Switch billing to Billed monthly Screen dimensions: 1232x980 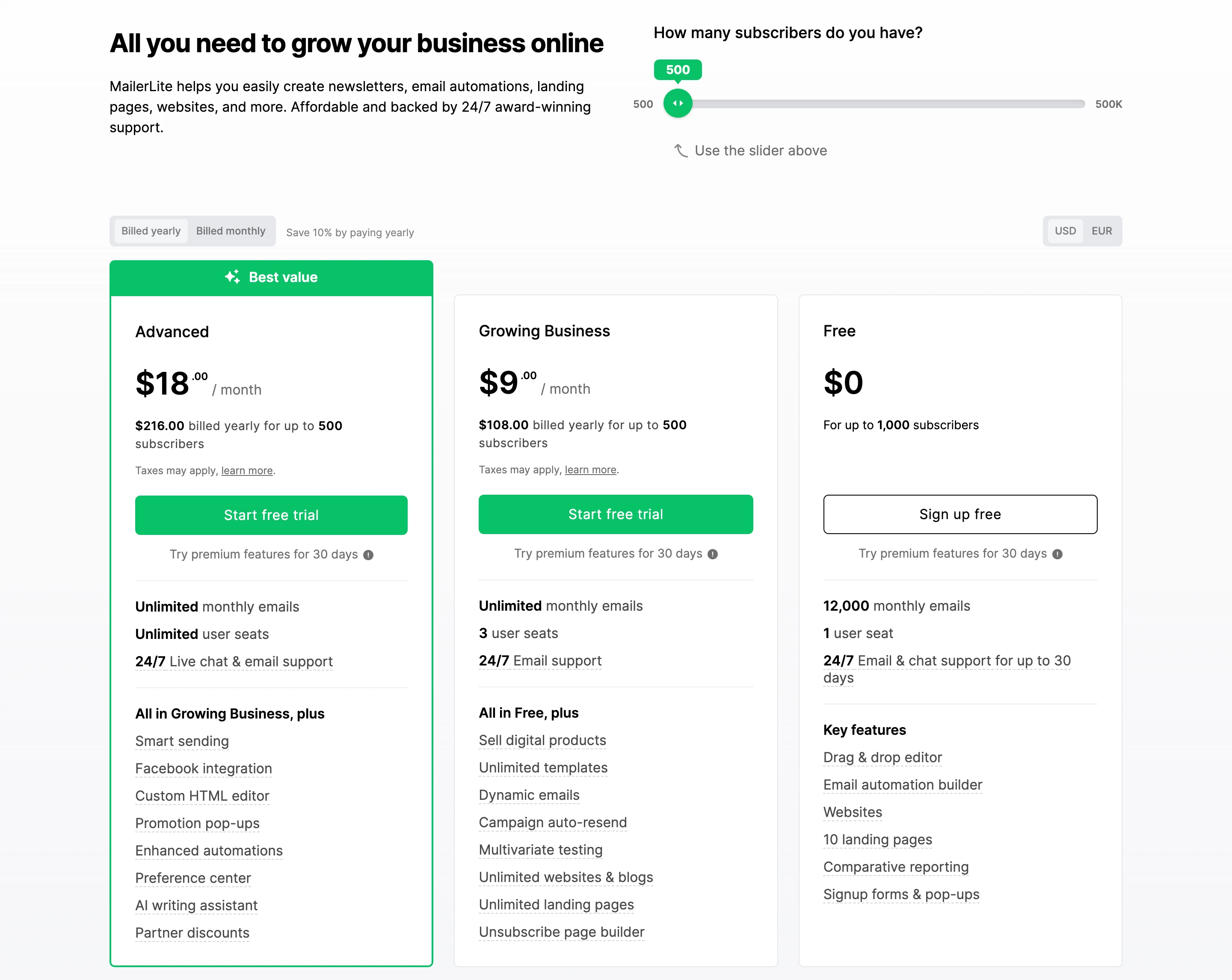[231, 231]
